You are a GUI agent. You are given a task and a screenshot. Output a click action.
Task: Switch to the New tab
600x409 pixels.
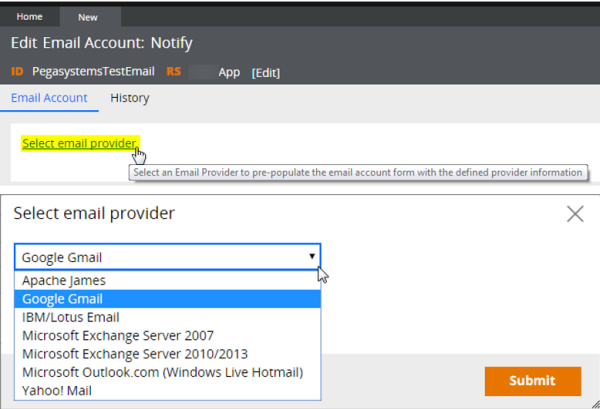[88, 17]
